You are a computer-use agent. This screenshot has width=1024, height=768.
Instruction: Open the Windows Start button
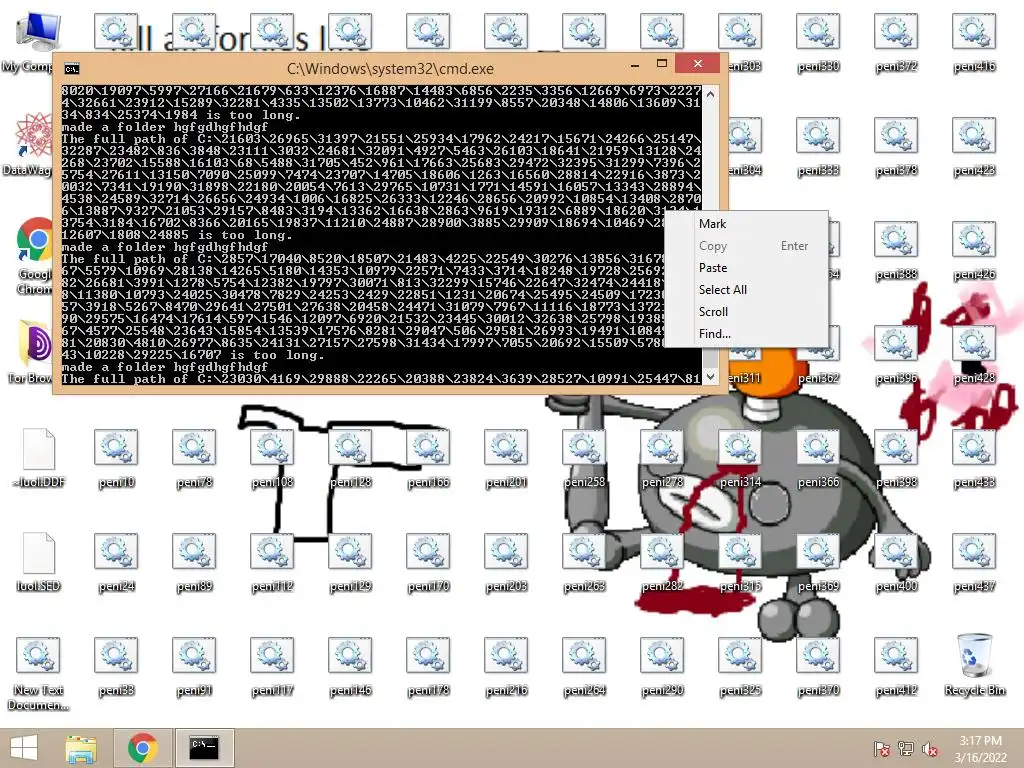24,748
